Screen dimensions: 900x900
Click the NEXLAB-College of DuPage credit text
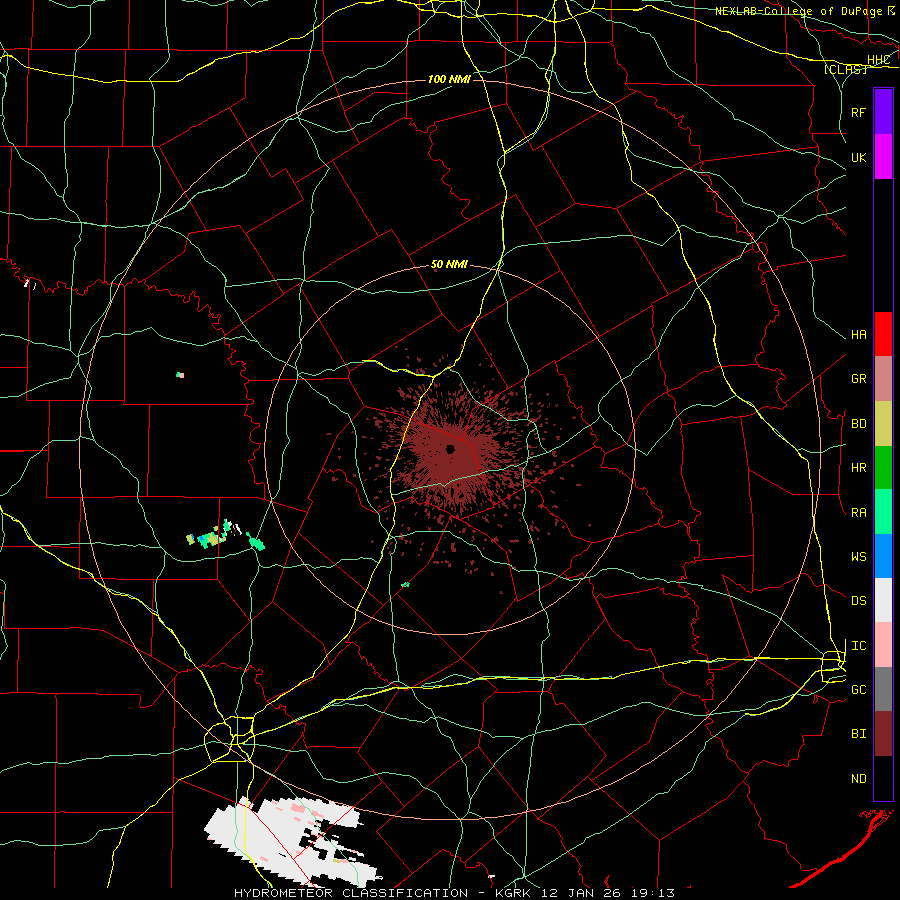tap(800, 11)
